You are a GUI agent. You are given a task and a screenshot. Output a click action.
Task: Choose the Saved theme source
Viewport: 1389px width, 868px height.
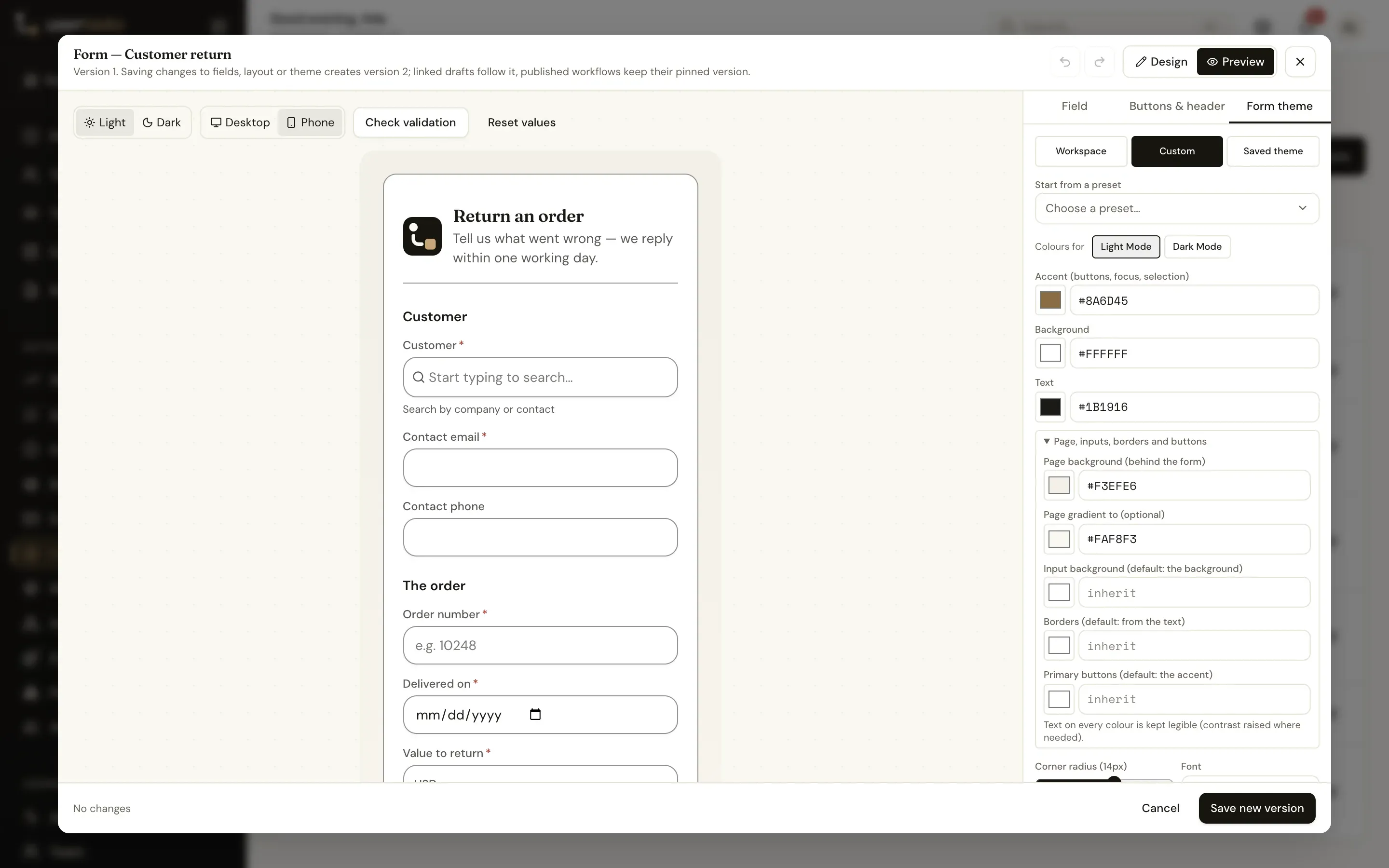coord(1272,151)
